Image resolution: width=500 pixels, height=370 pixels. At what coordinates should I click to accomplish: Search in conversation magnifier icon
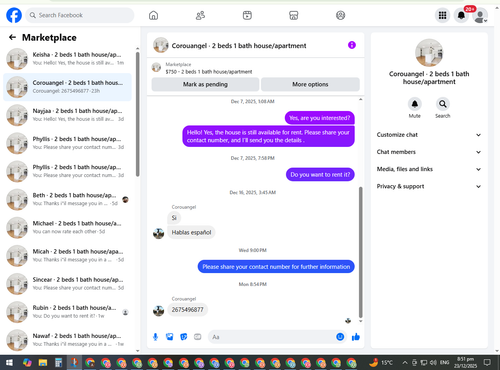443,104
